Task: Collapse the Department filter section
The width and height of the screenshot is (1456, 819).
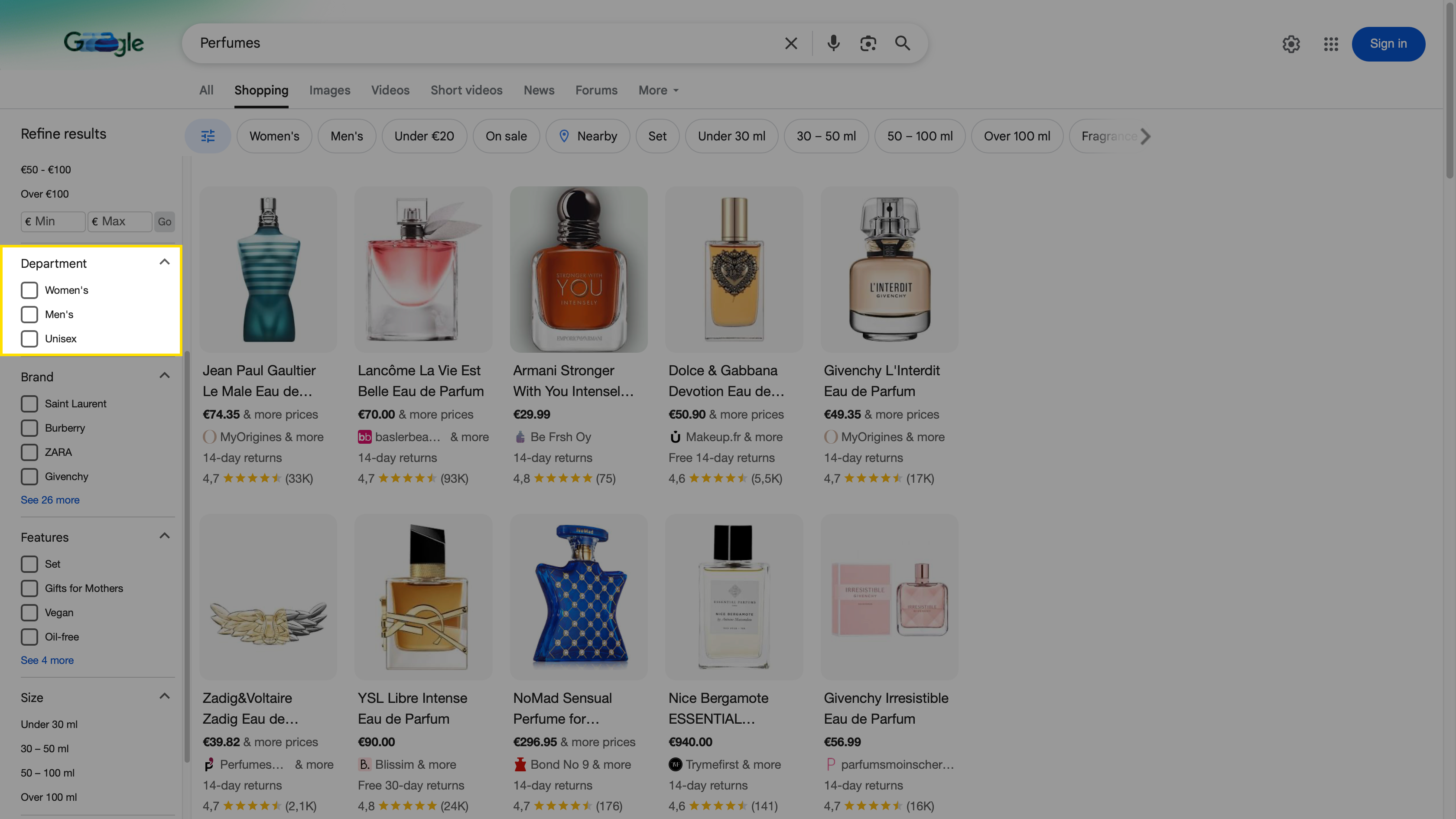Action: pyautogui.click(x=165, y=262)
